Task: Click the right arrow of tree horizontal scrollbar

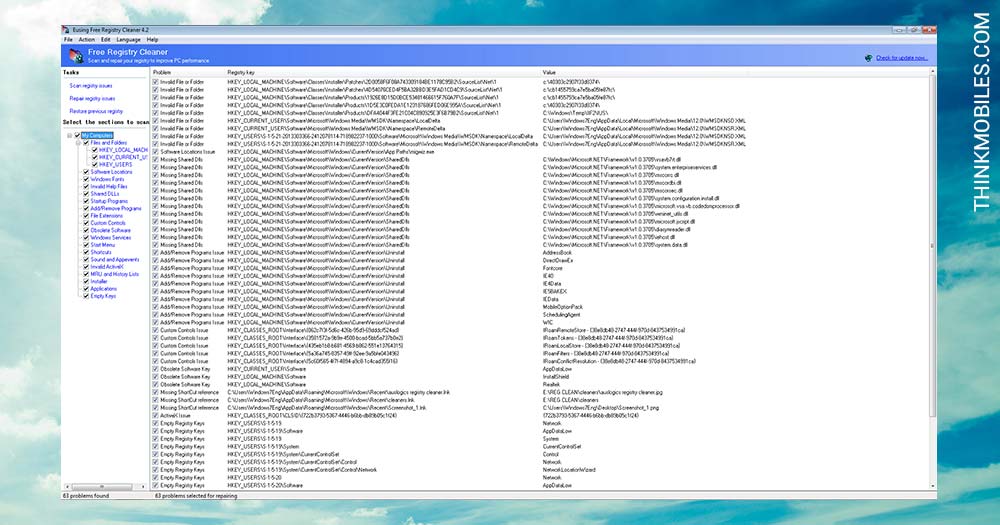Action: [143, 487]
